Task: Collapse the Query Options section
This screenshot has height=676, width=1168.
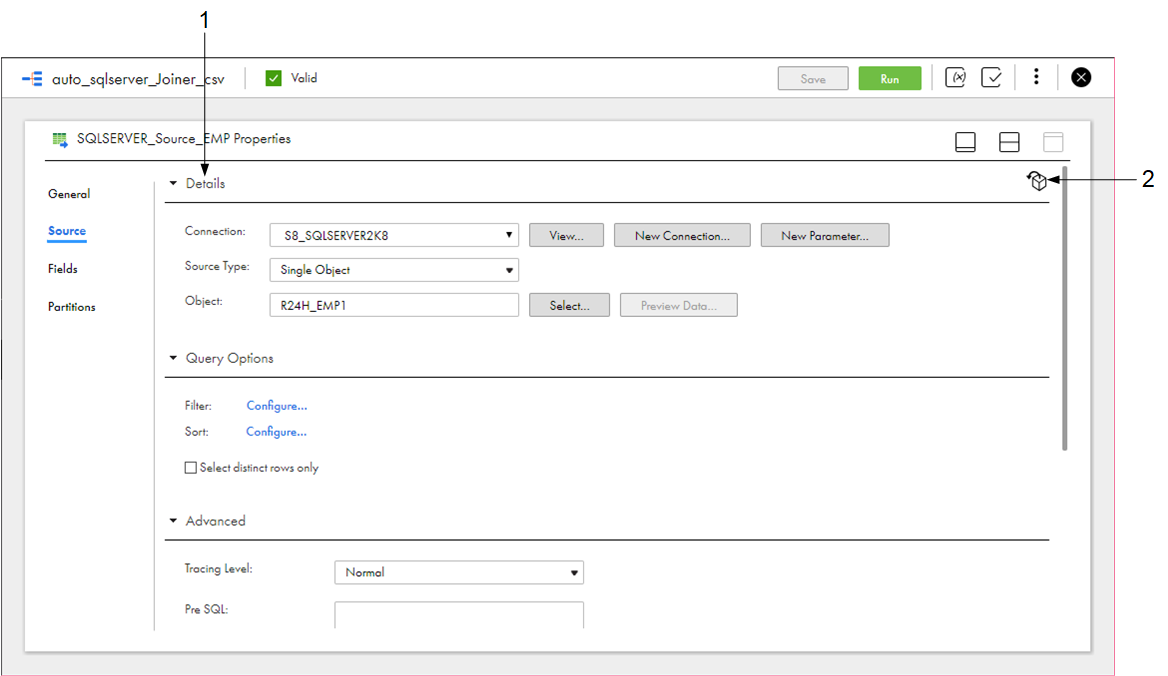Action: coord(173,358)
